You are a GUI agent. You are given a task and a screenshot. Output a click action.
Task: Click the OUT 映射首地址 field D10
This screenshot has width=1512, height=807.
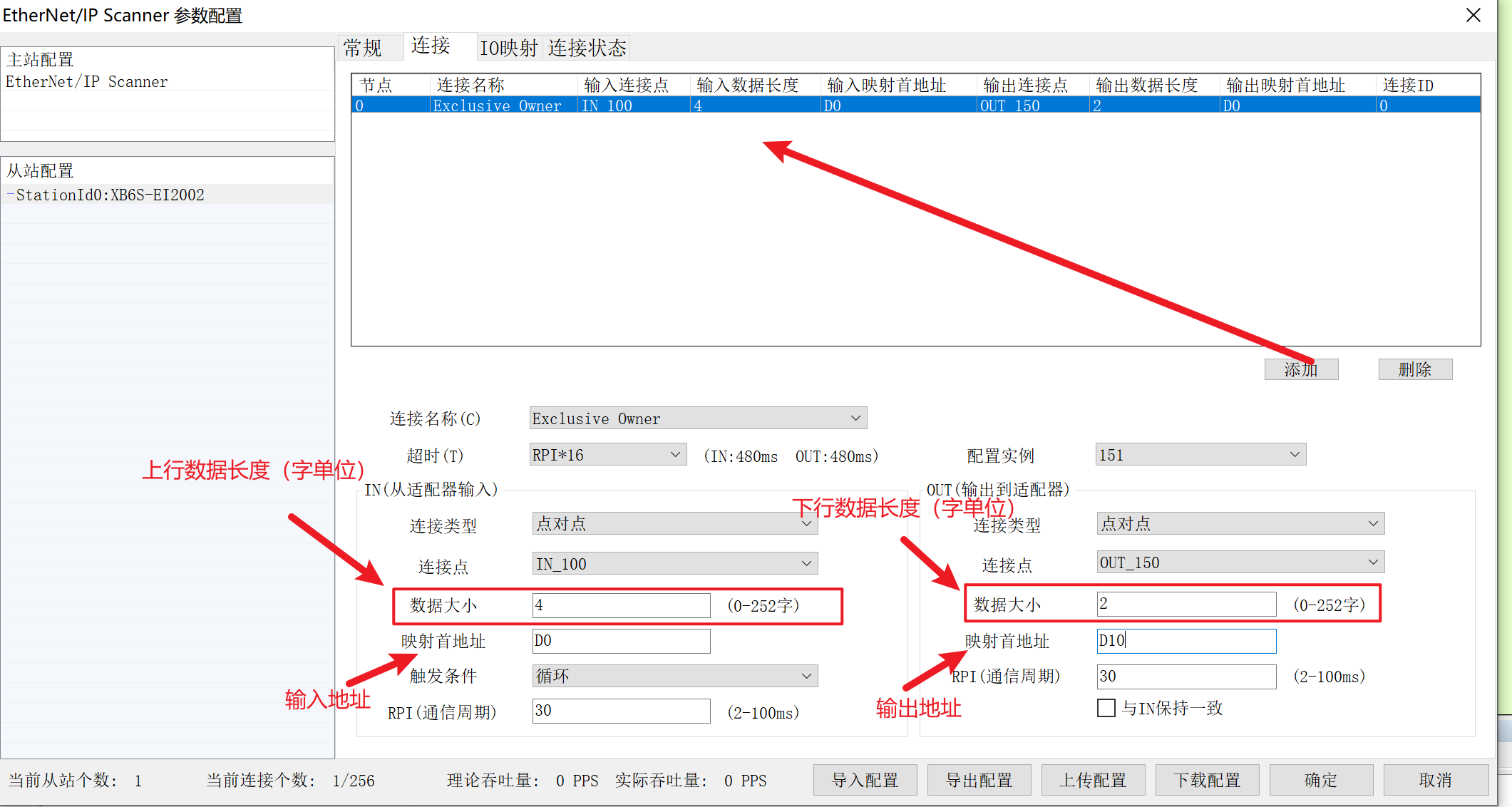1186,640
